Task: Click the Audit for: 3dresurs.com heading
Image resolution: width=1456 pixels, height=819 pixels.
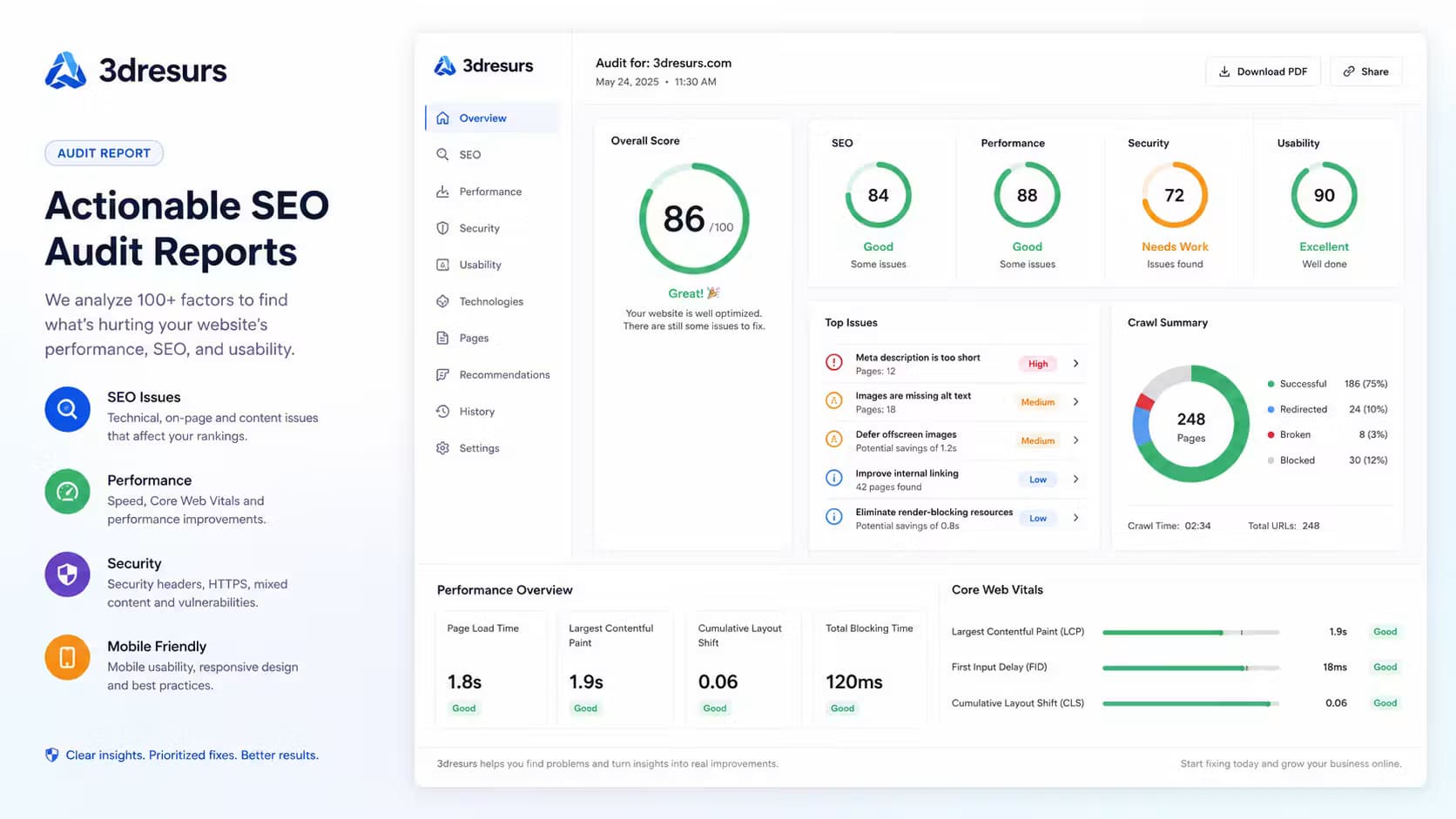Action: (664, 63)
